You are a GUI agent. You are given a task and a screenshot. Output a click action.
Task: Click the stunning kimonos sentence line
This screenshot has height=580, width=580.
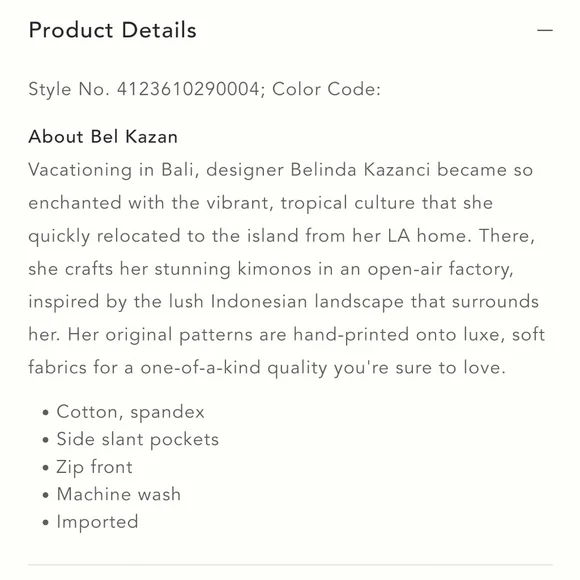point(271,269)
